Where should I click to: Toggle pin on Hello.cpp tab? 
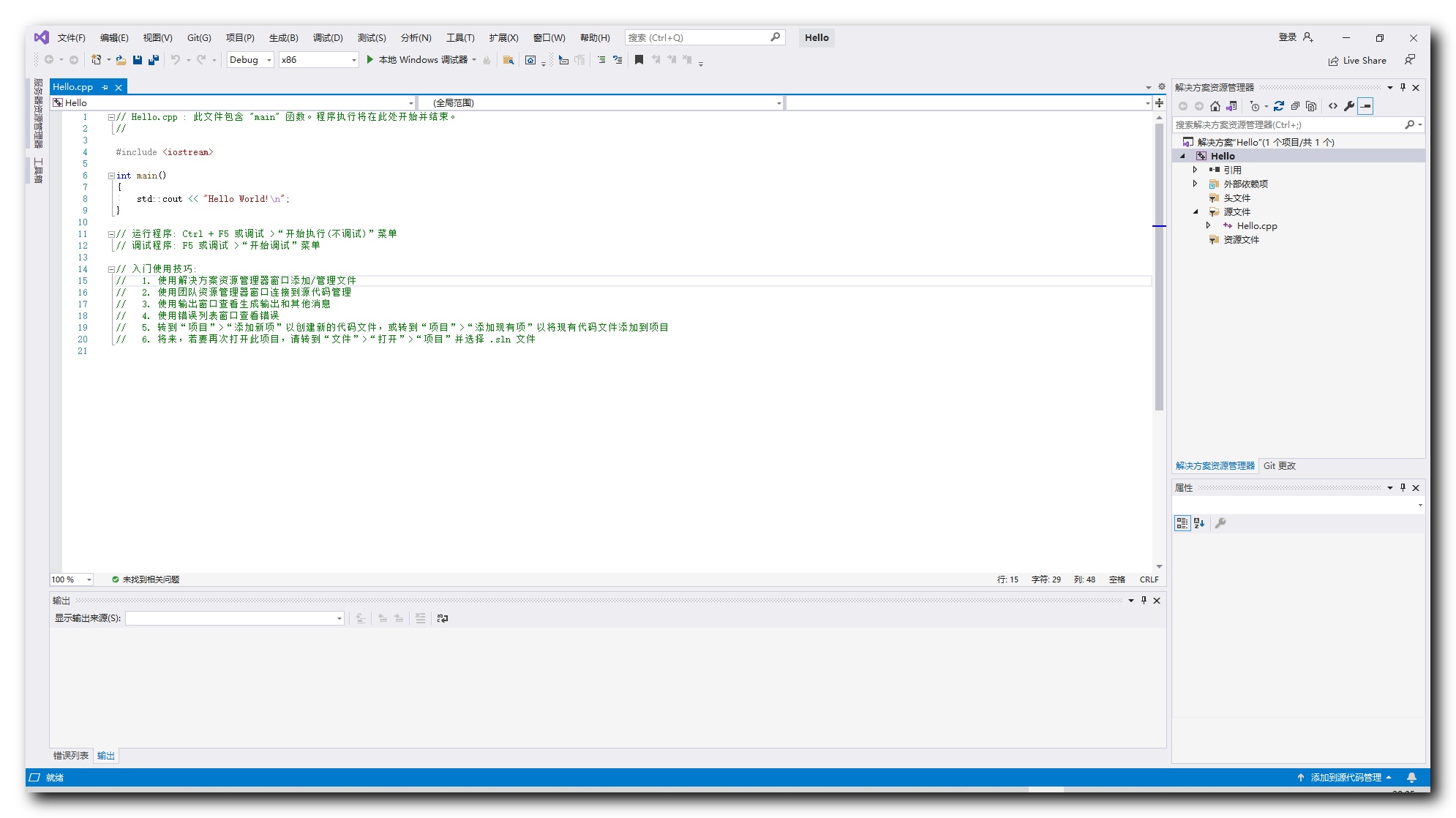pos(105,87)
